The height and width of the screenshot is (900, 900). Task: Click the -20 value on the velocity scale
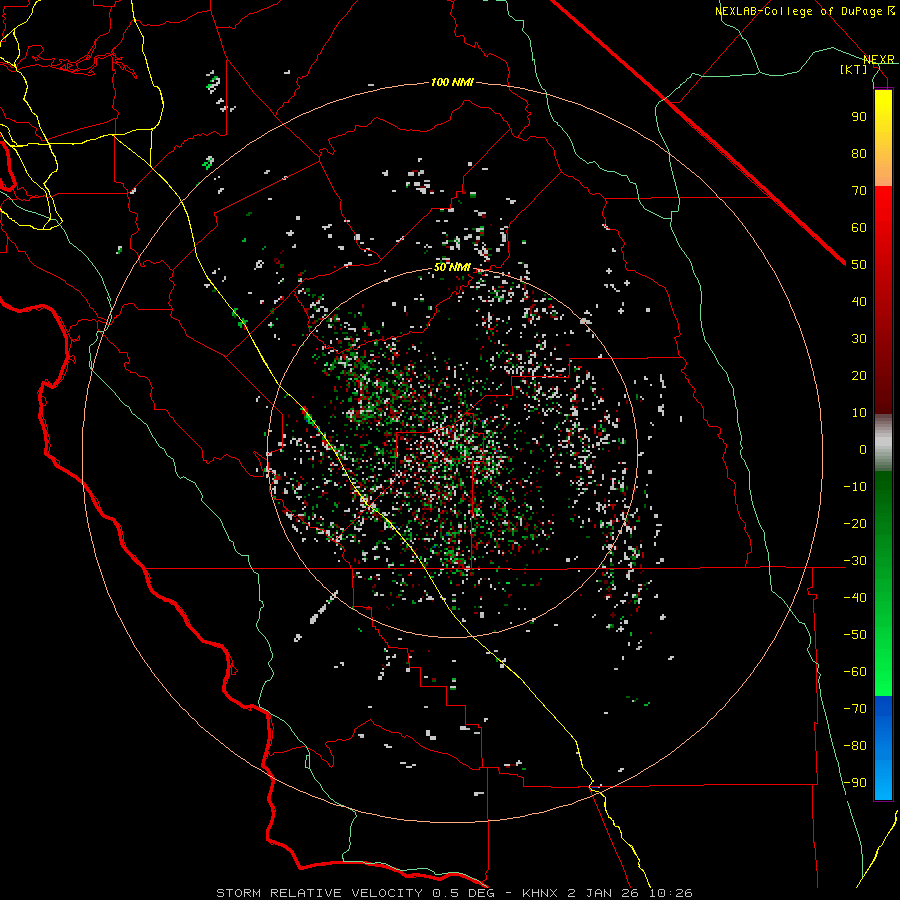tap(855, 524)
